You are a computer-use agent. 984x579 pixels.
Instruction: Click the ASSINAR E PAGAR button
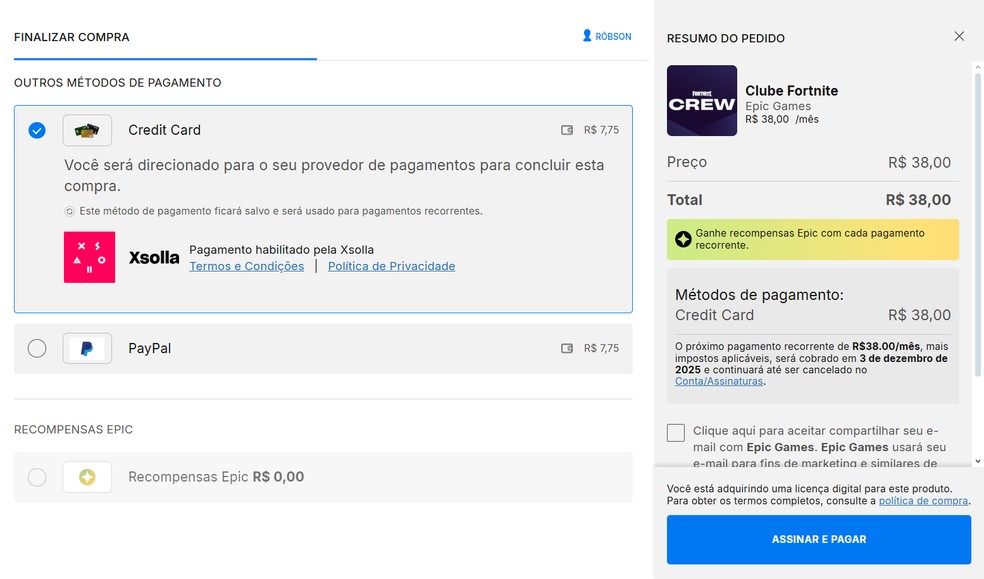tap(819, 539)
